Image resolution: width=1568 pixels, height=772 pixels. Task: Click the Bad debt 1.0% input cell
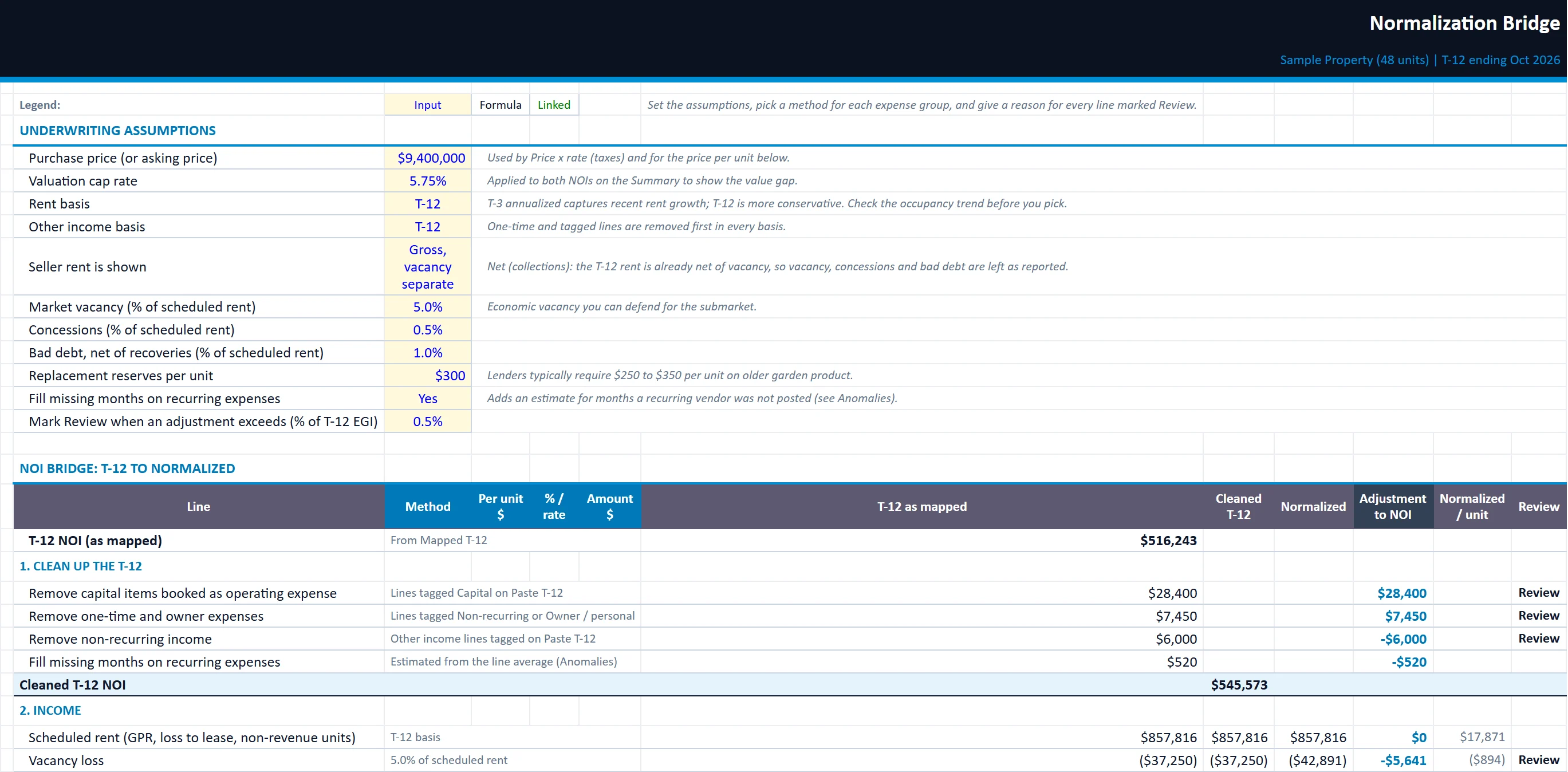[427, 353]
